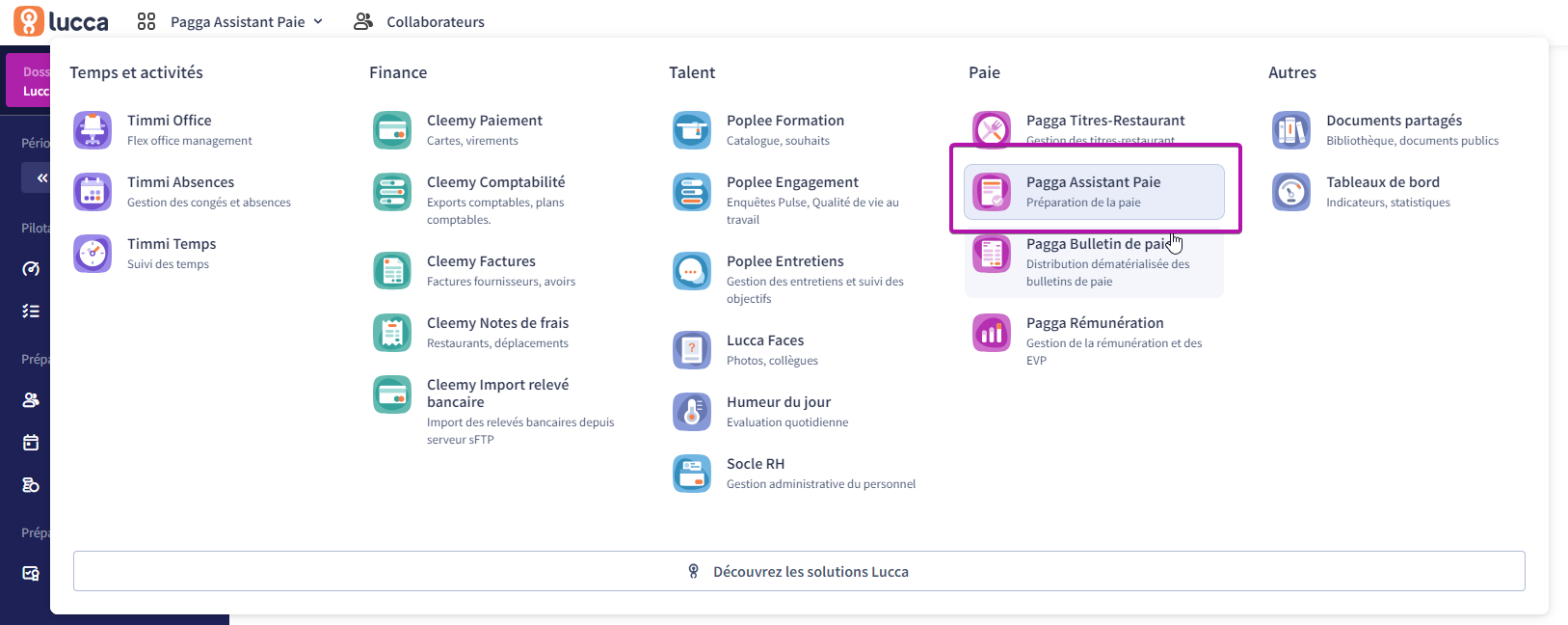This screenshot has height=625, width=1568.
Task: Click 'Gestion des congés et absences' description
Action: [209, 203]
